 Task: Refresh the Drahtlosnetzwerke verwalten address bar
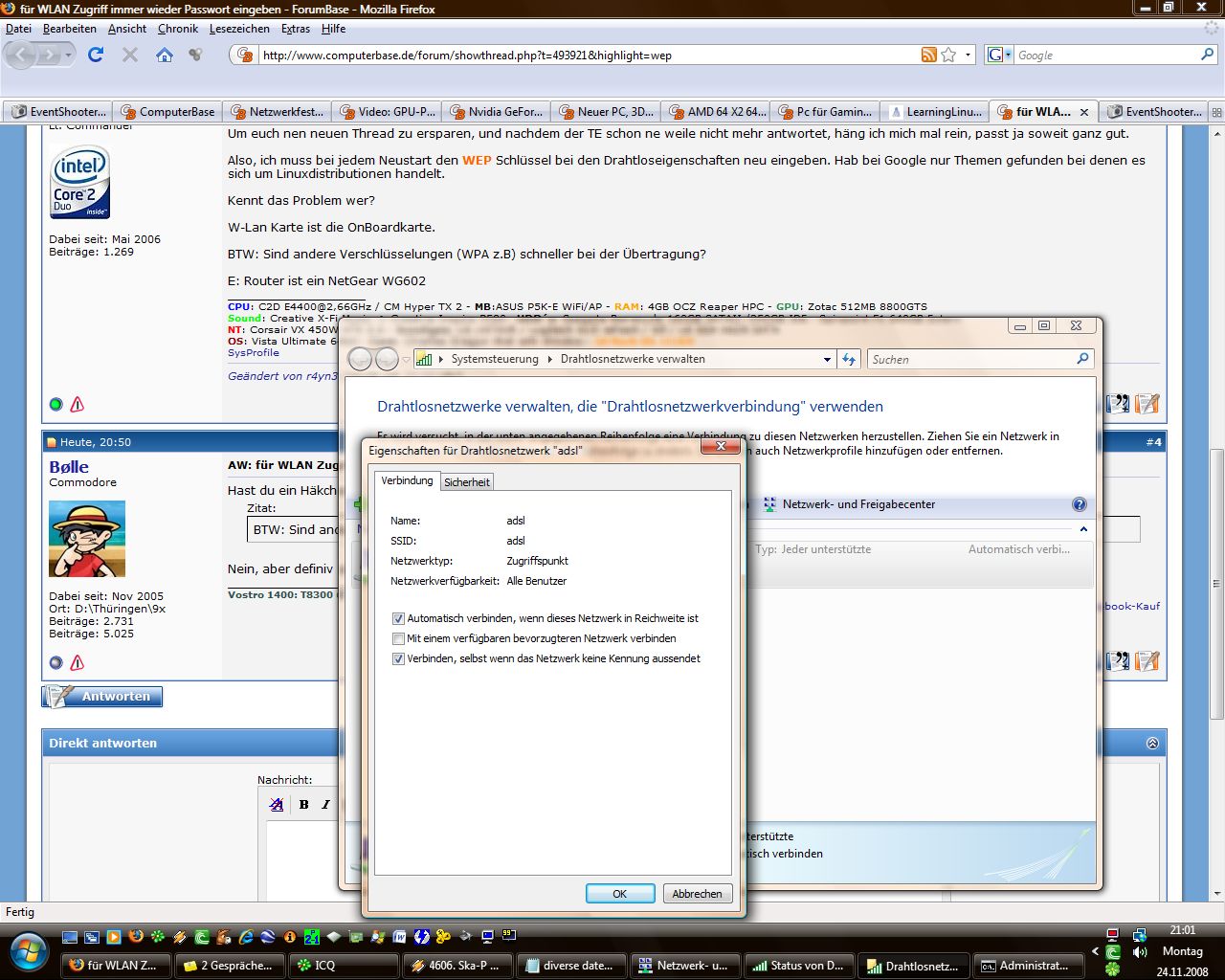[849, 359]
